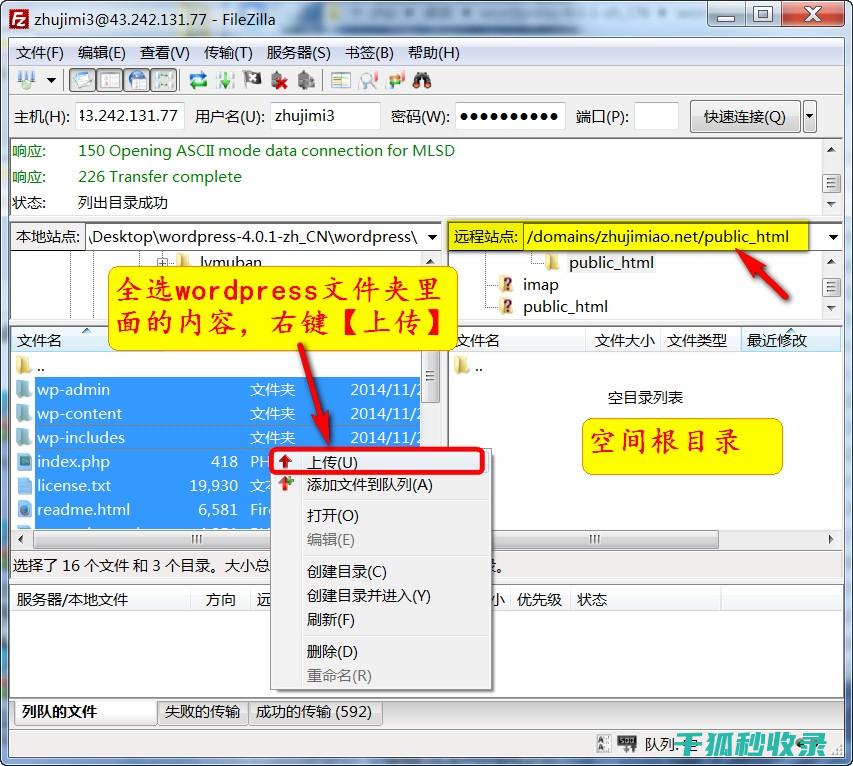This screenshot has height=766, width=853.
Task: Toggle synchronized browsing
Action: (395, 81)
